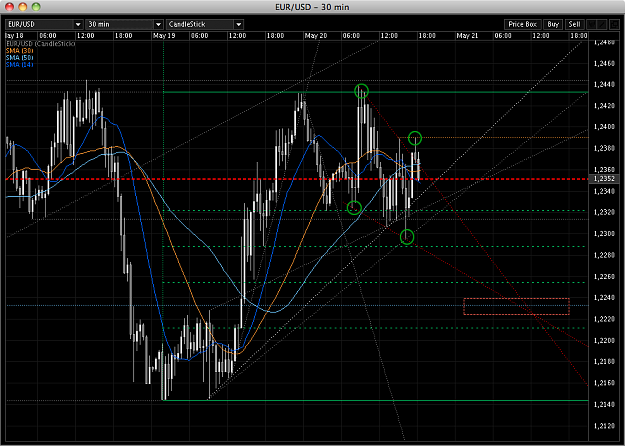The image size is (625, 446).
Task: Click the SMA (50) legend label
Action: coord(20,57)
